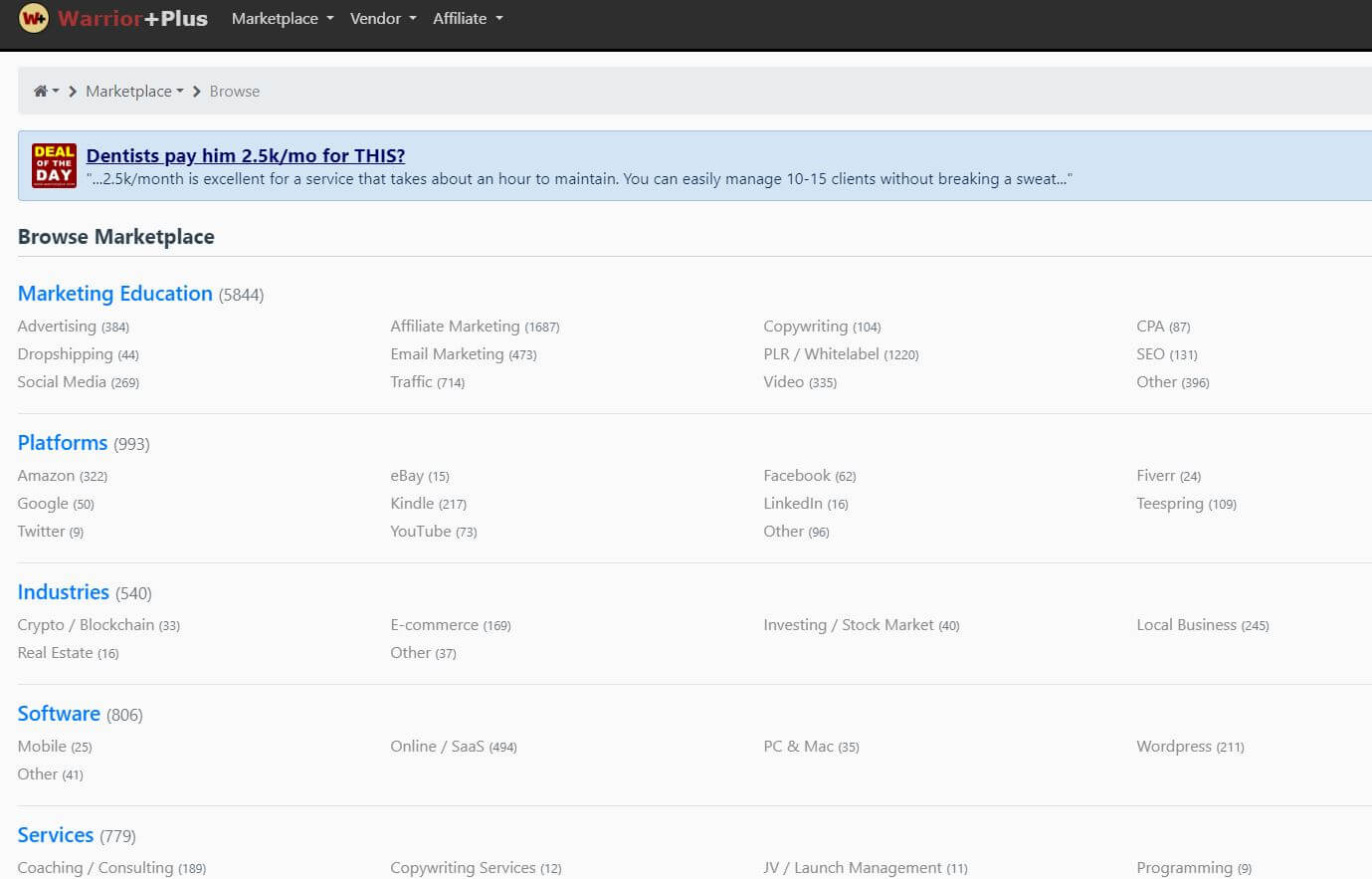Click the Browse breadcrumb text
Image resolution: width=1372 pixels, height=879 pixels.
click(235, 91)
